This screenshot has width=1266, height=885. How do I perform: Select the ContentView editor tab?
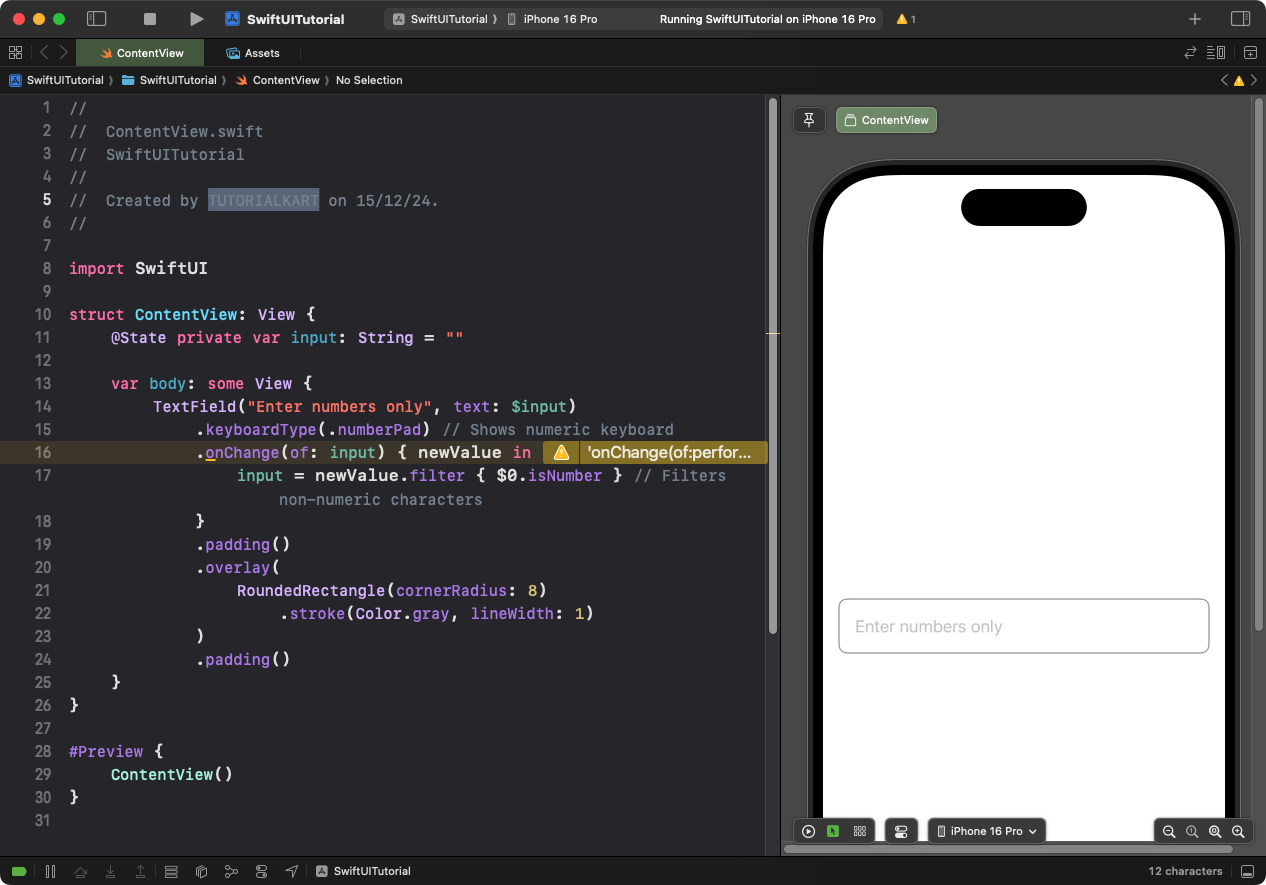click(x=140, y=52)
